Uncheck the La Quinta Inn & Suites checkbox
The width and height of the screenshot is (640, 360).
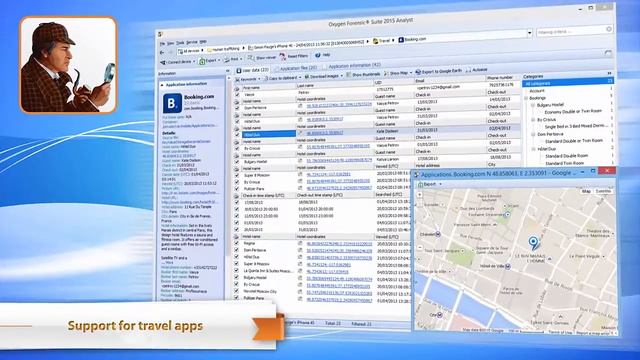coord(237,271)
